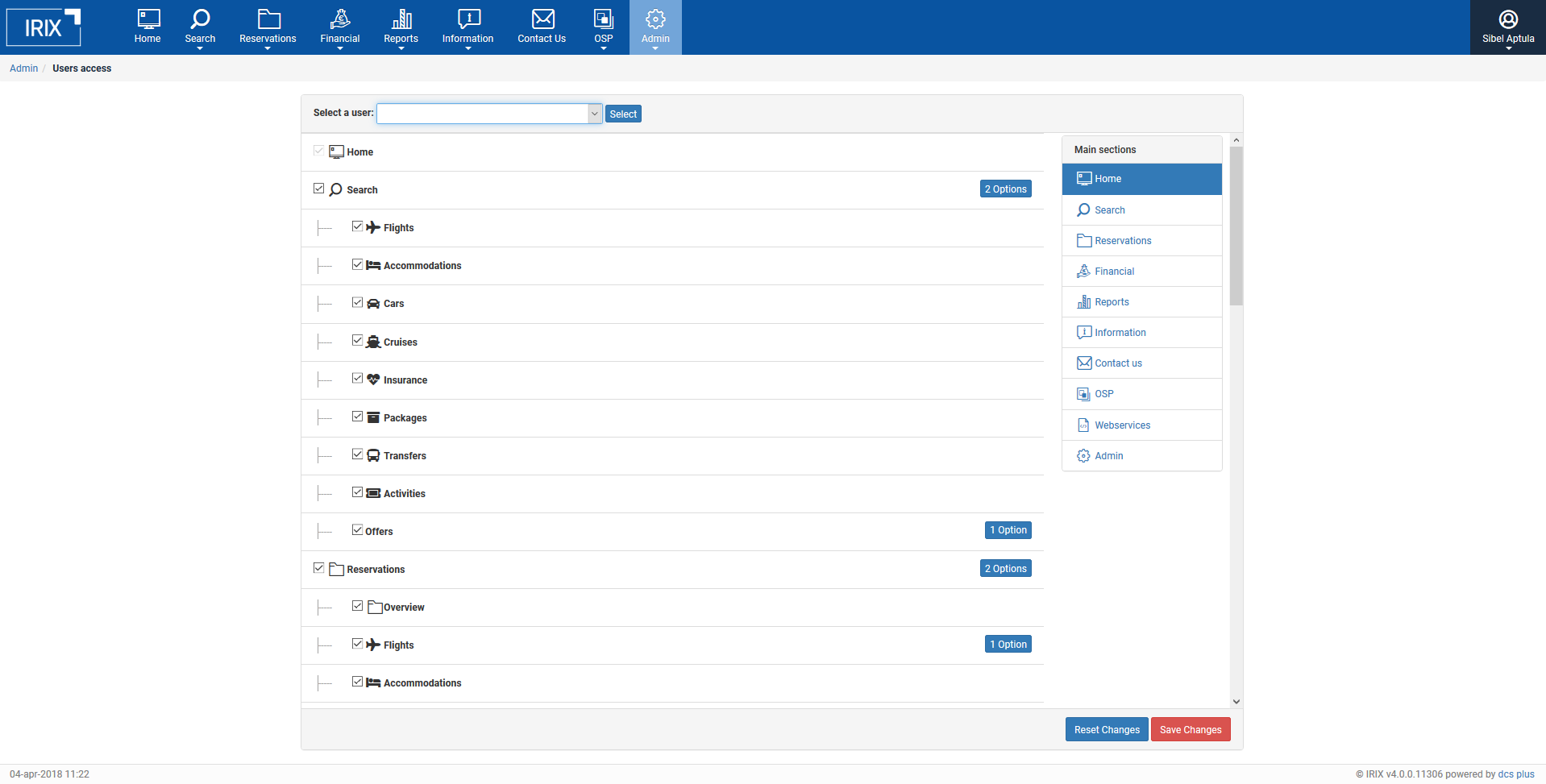The width and height of the screenshot is (1546, 784).
Task: Toggle the Insurance permission checkbox
Action: point(357,379)
